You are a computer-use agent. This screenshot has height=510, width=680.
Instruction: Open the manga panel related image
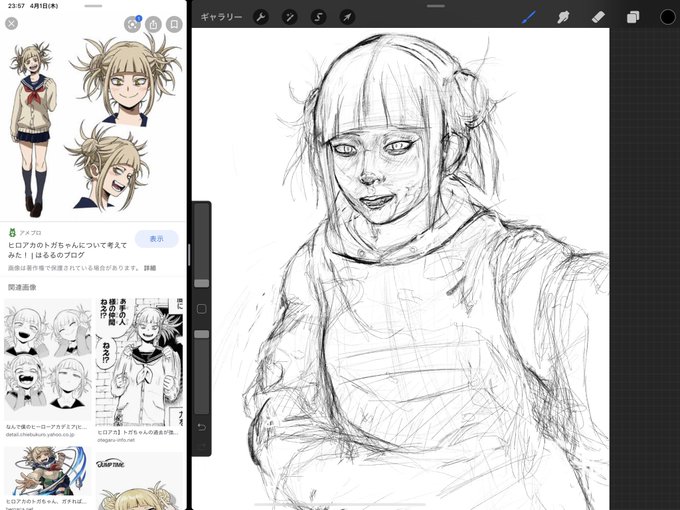[139, 362]
